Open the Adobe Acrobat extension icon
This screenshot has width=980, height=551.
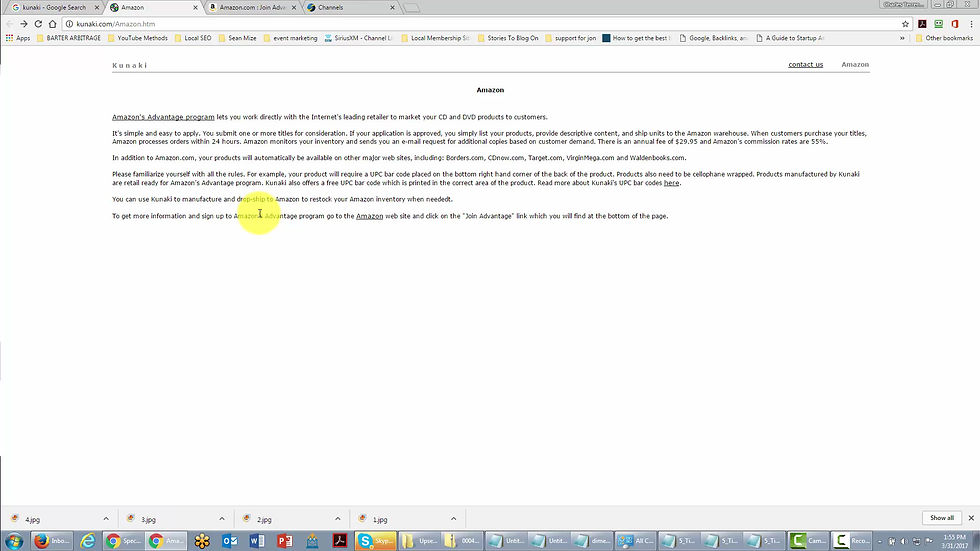click(922, 24)
